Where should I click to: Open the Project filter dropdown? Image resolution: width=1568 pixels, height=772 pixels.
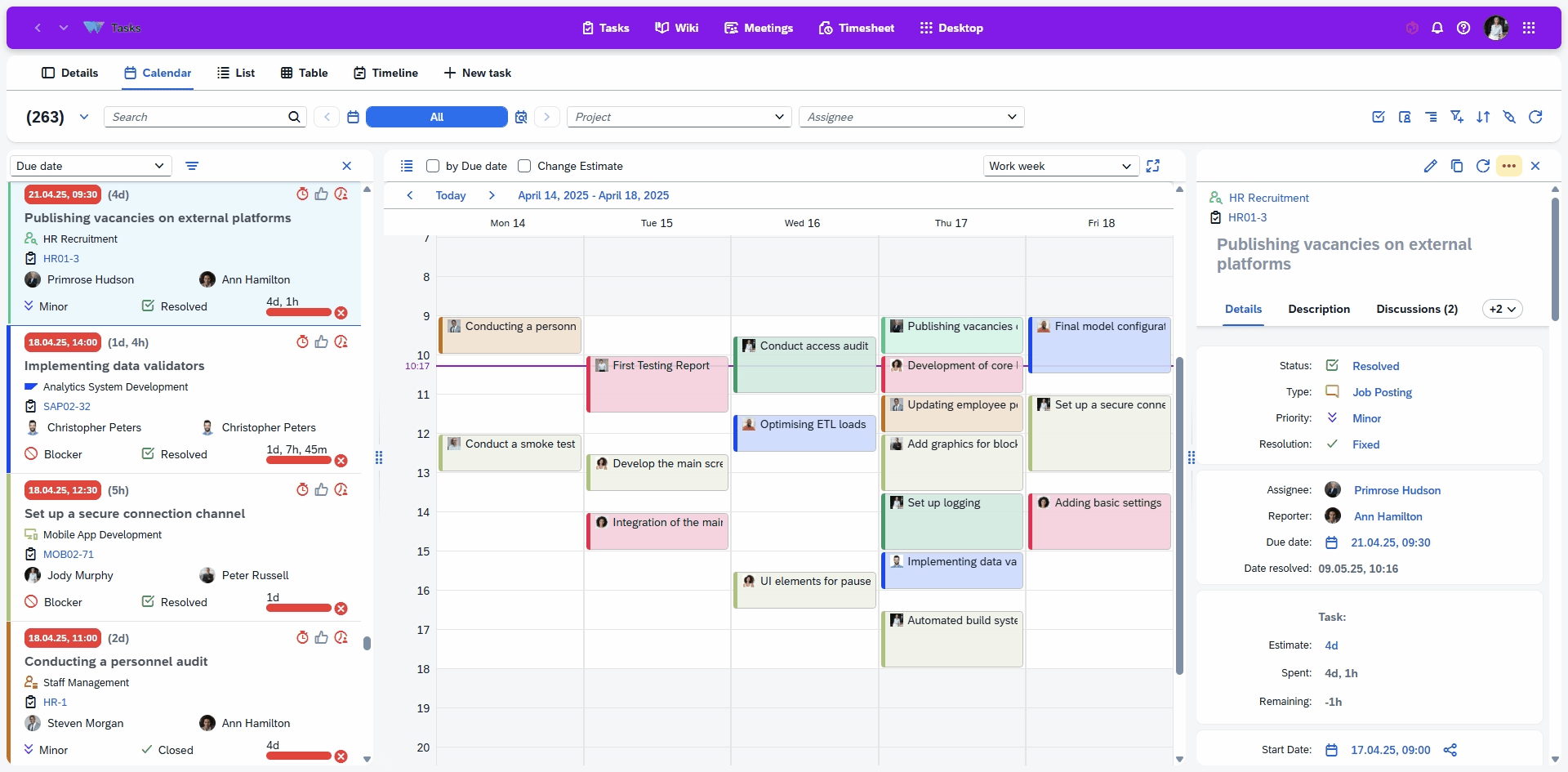tap(679, 117)
